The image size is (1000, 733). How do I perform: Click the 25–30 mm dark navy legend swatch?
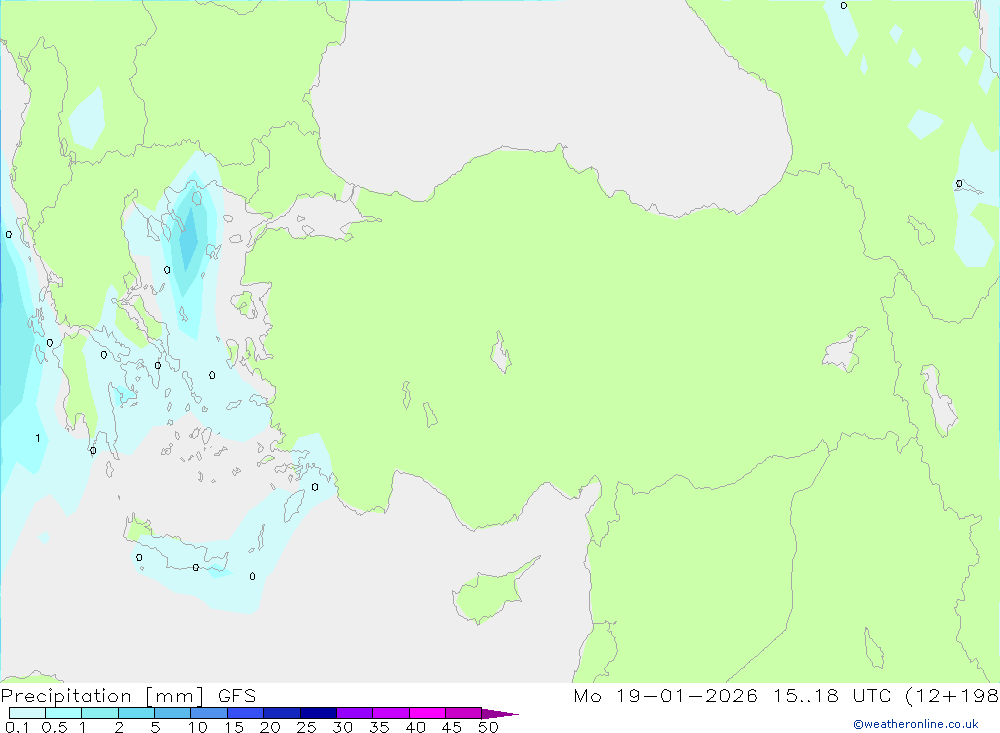[318, 713]
